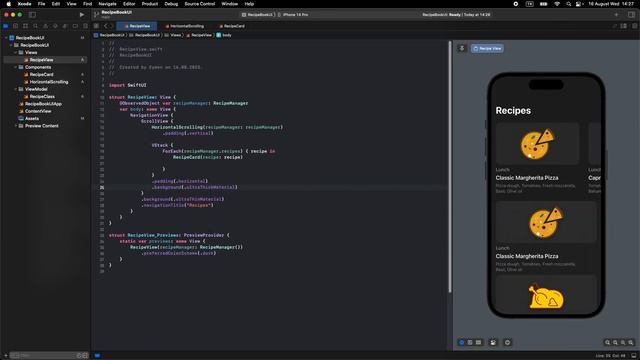Collapse the ViewModel folder
Screen dimensions: 640x360
[x=16, y=89]
